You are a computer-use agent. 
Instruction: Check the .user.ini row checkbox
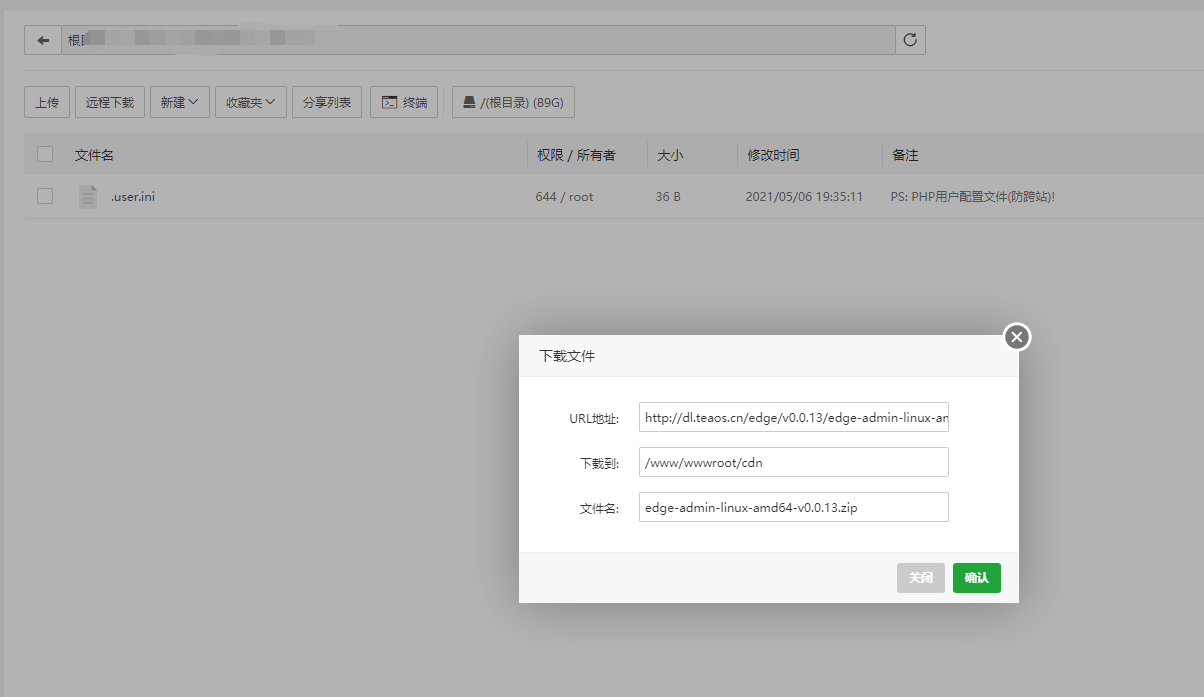(x=45, y=197)
